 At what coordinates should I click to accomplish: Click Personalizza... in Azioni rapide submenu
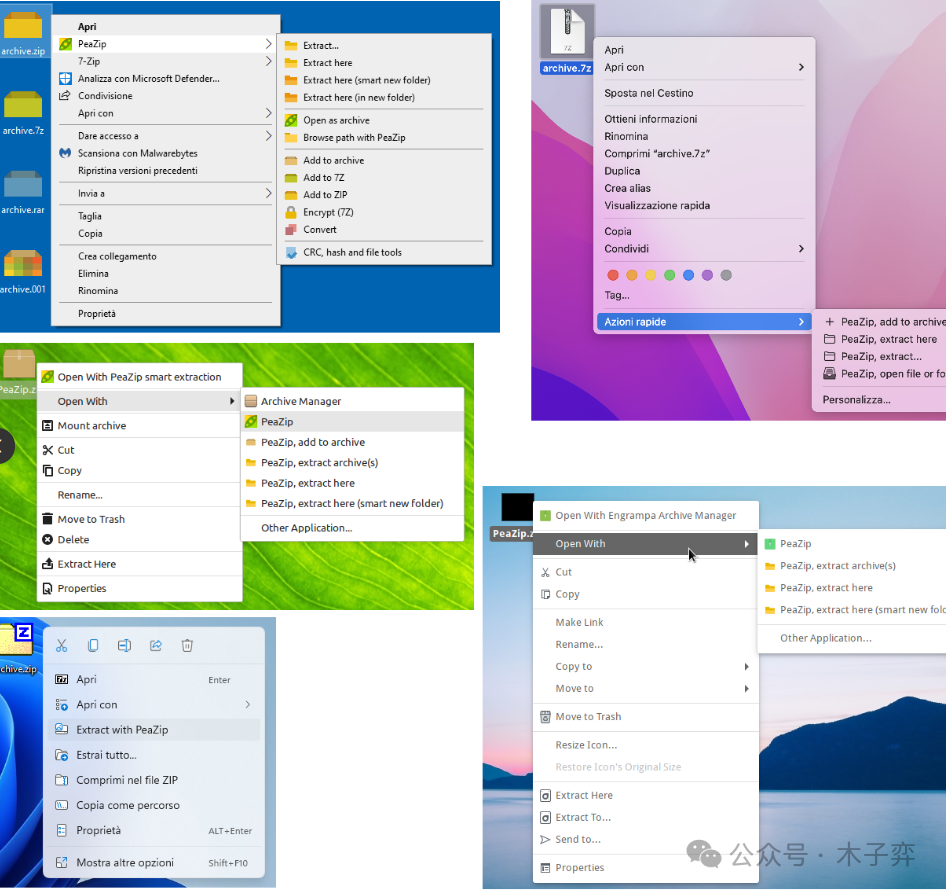tap(856, 400)
